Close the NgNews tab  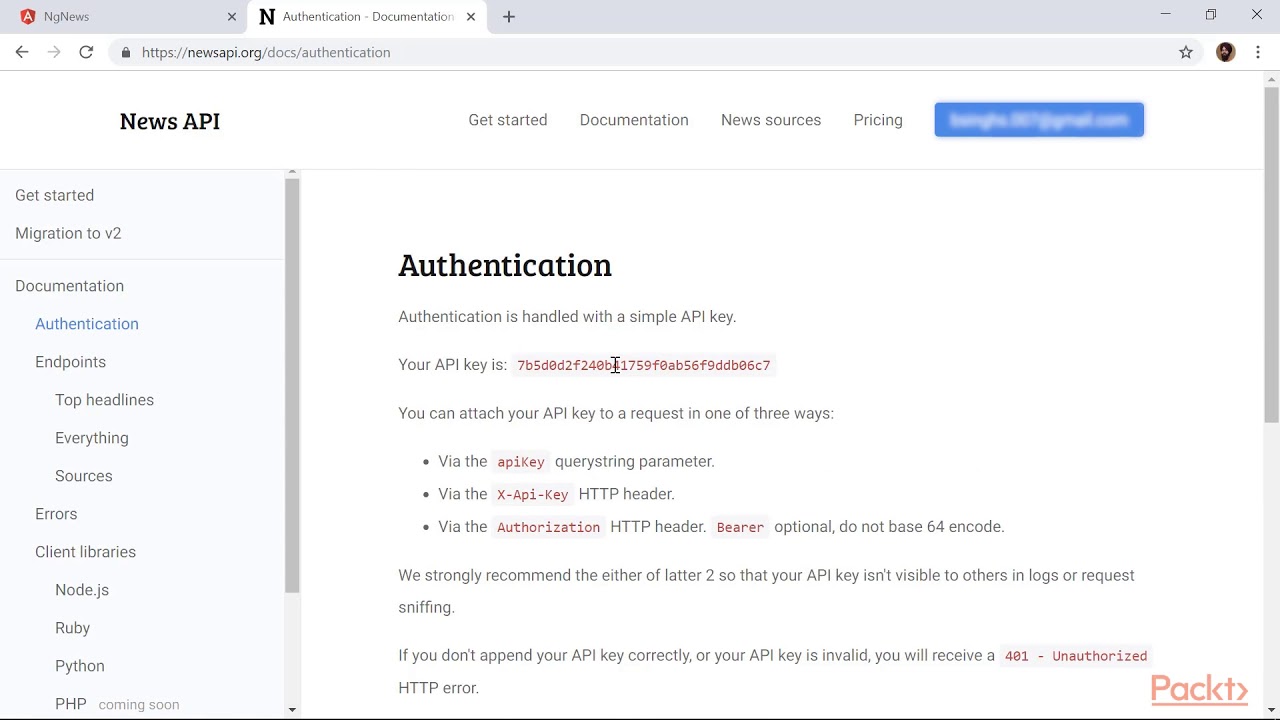coord(232,16)
